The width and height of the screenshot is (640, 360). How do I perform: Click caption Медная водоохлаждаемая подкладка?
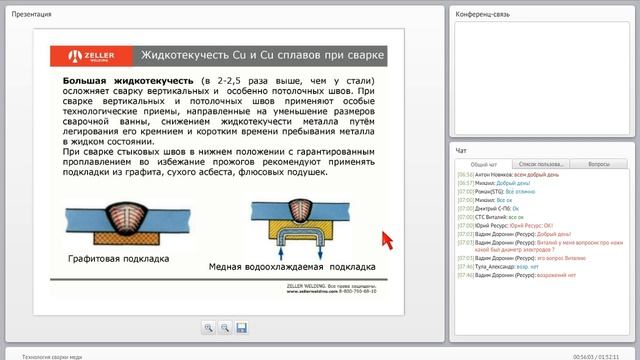click(292, 267)
